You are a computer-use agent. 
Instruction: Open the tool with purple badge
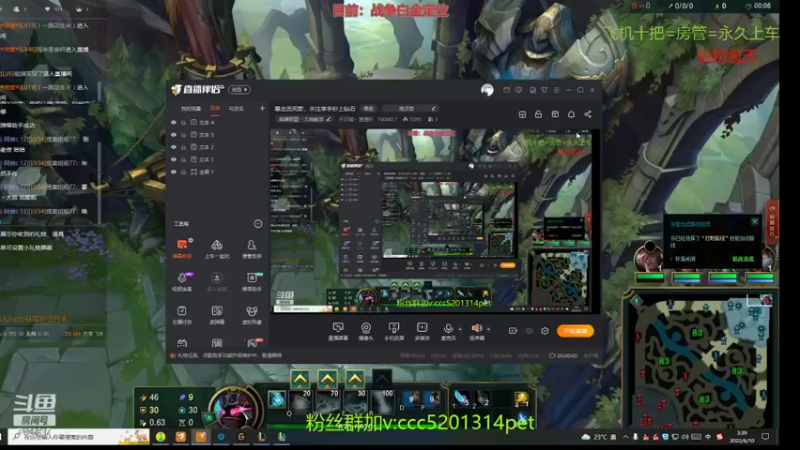point(182,281)
